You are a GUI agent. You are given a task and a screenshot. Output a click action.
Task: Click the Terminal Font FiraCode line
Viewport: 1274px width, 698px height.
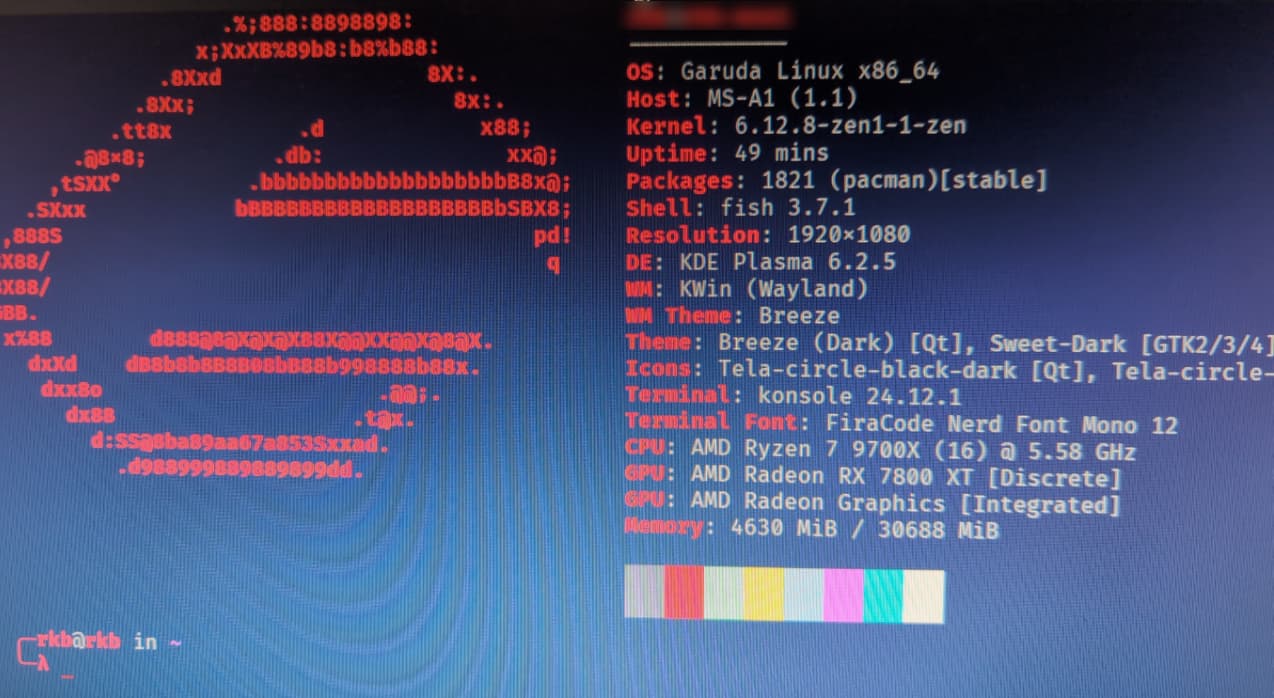[901, 424]
